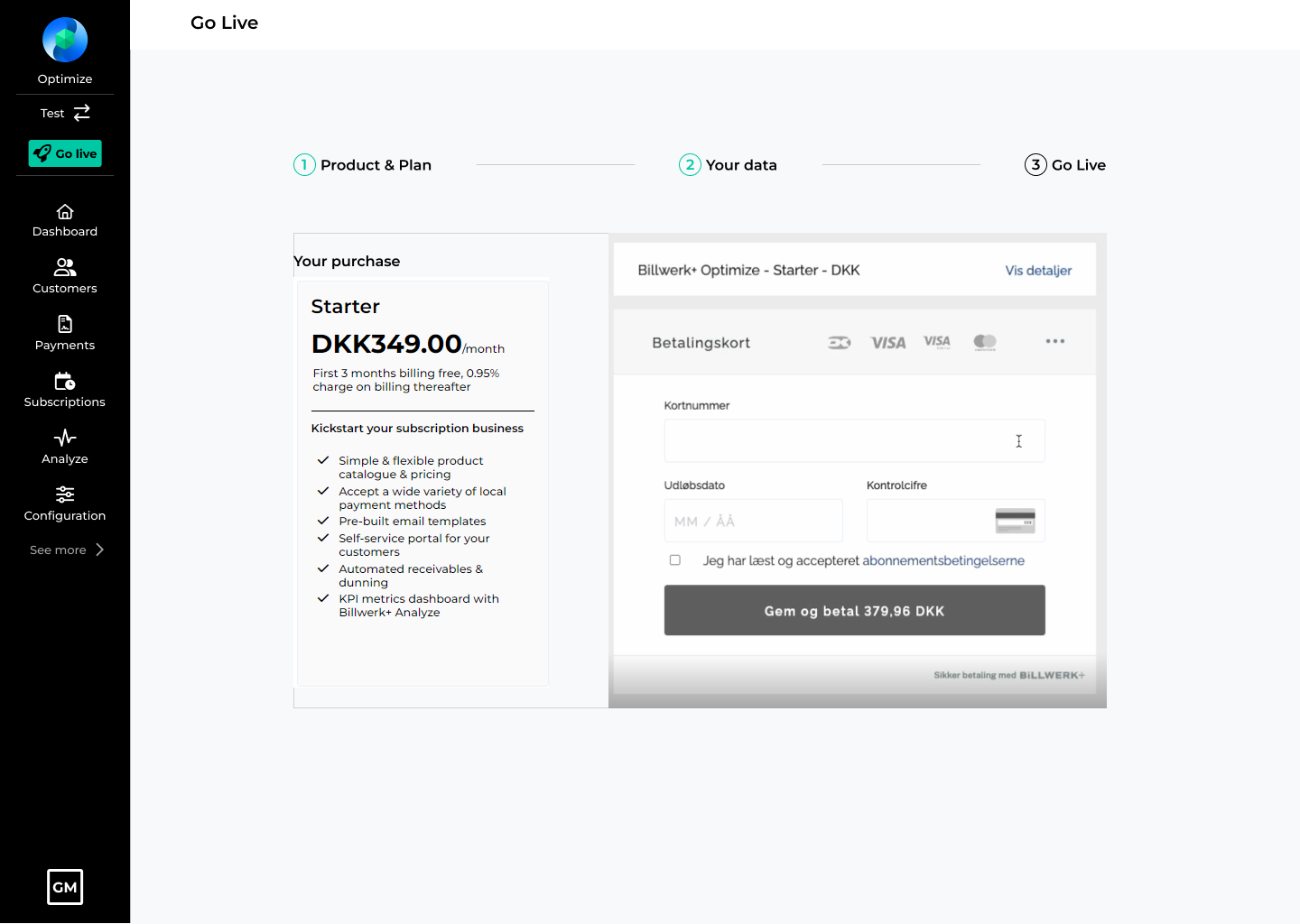Click Billwerk+ Optimize - Starter - DKK text

pos(748,271)
